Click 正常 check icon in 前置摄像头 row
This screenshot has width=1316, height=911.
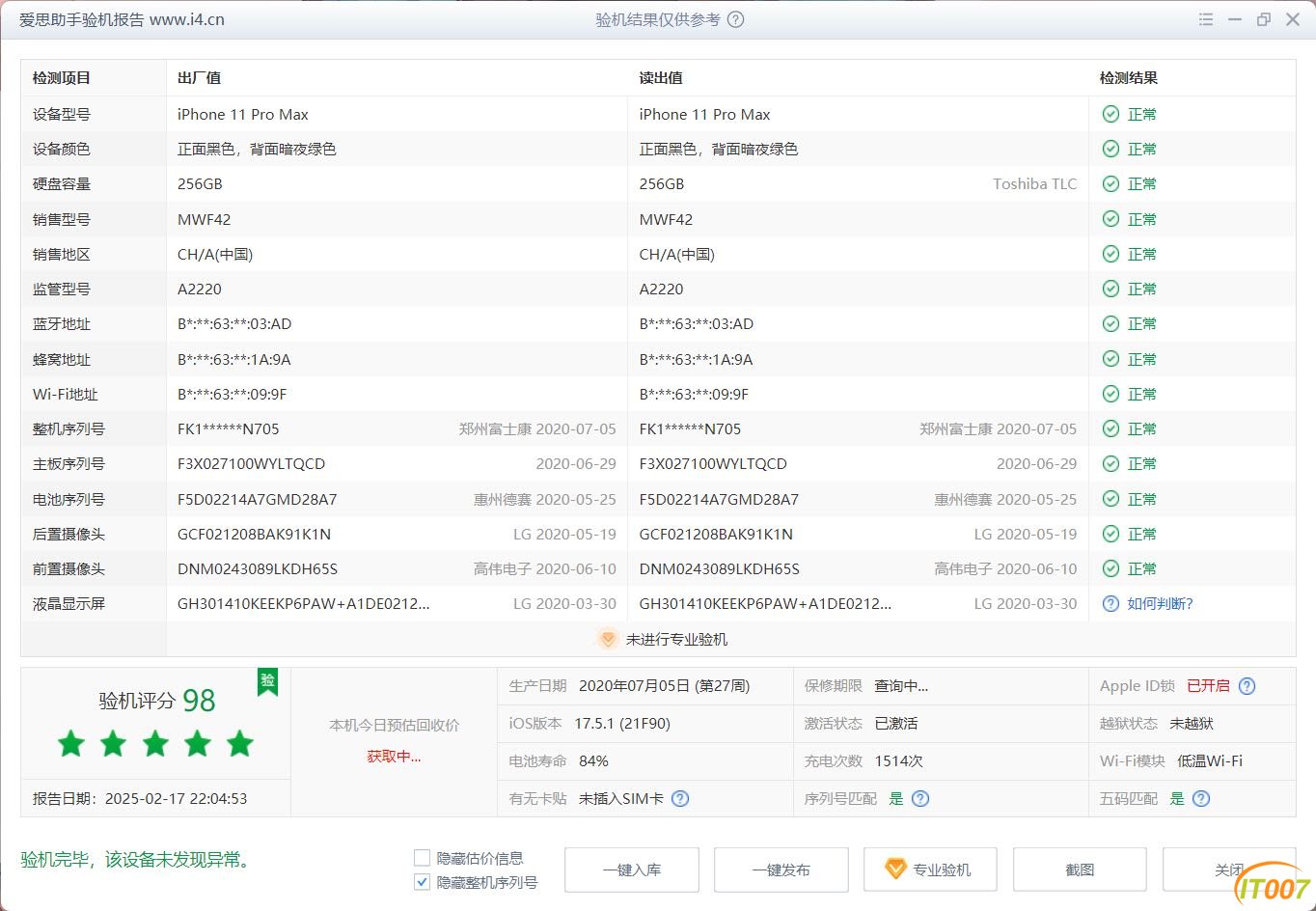tap(1110, 568)
